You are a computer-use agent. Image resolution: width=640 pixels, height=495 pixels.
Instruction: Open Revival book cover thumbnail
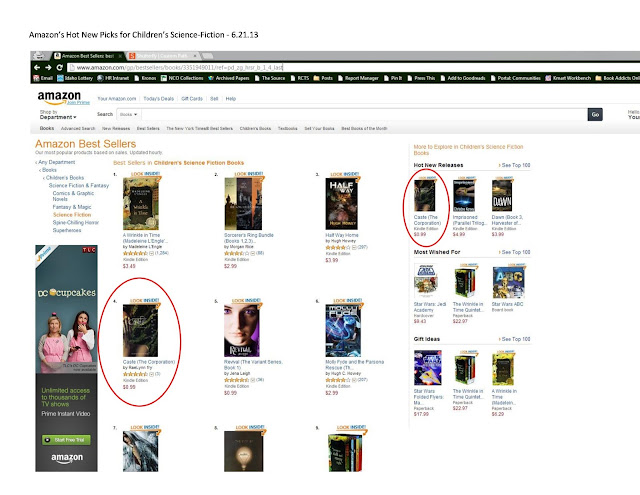pyautogui.click(x=242, y=330)
